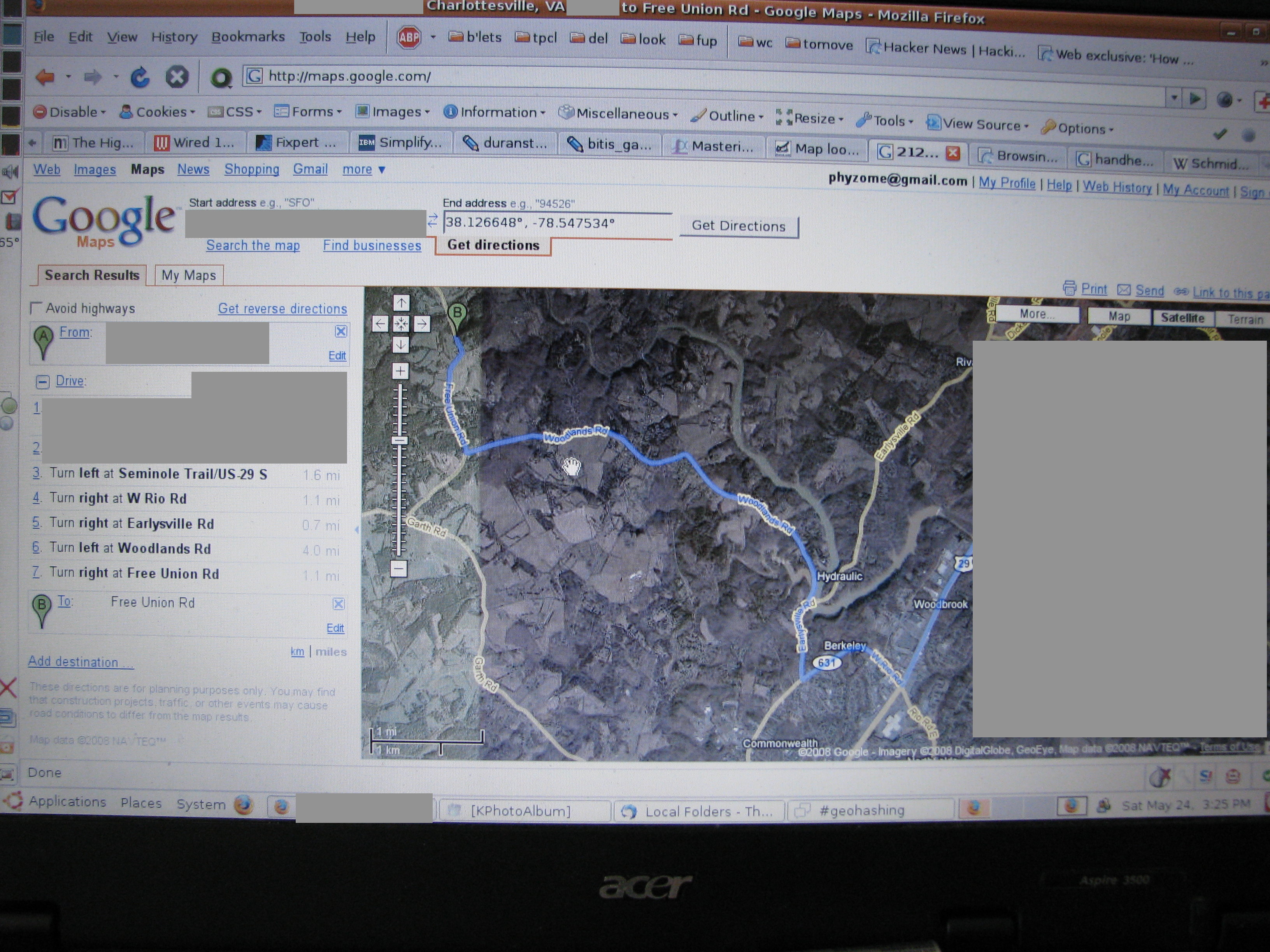Open the Images dropdown in developer toolbar
The width and height of the screenshot is (1270, 952).
[x=393, y=112]
